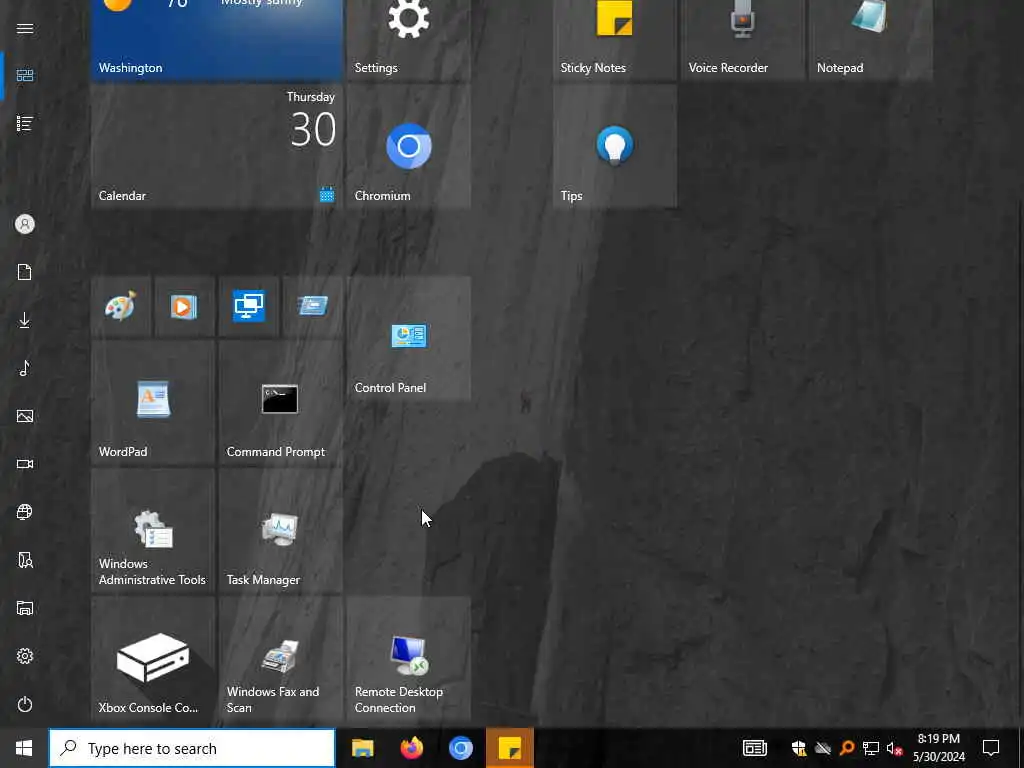Viewport: 1024px width, 768px height.
Task: Open the Xbox Console Companion tile
Action: click(x=153, y=658)
